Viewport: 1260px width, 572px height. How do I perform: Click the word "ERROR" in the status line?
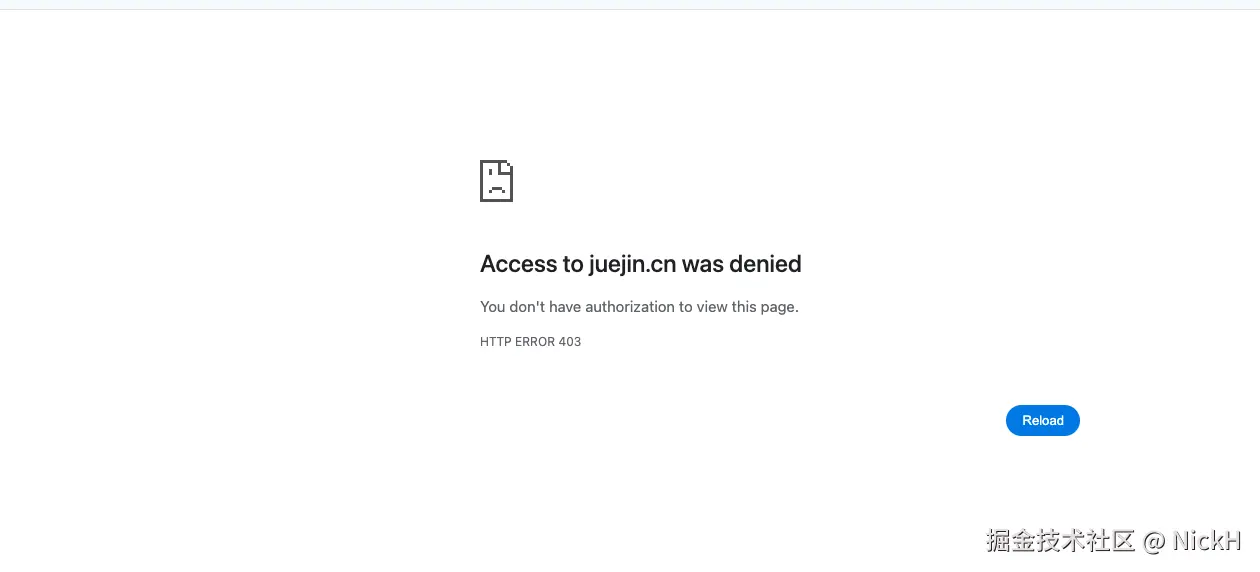tap(535, 342)
